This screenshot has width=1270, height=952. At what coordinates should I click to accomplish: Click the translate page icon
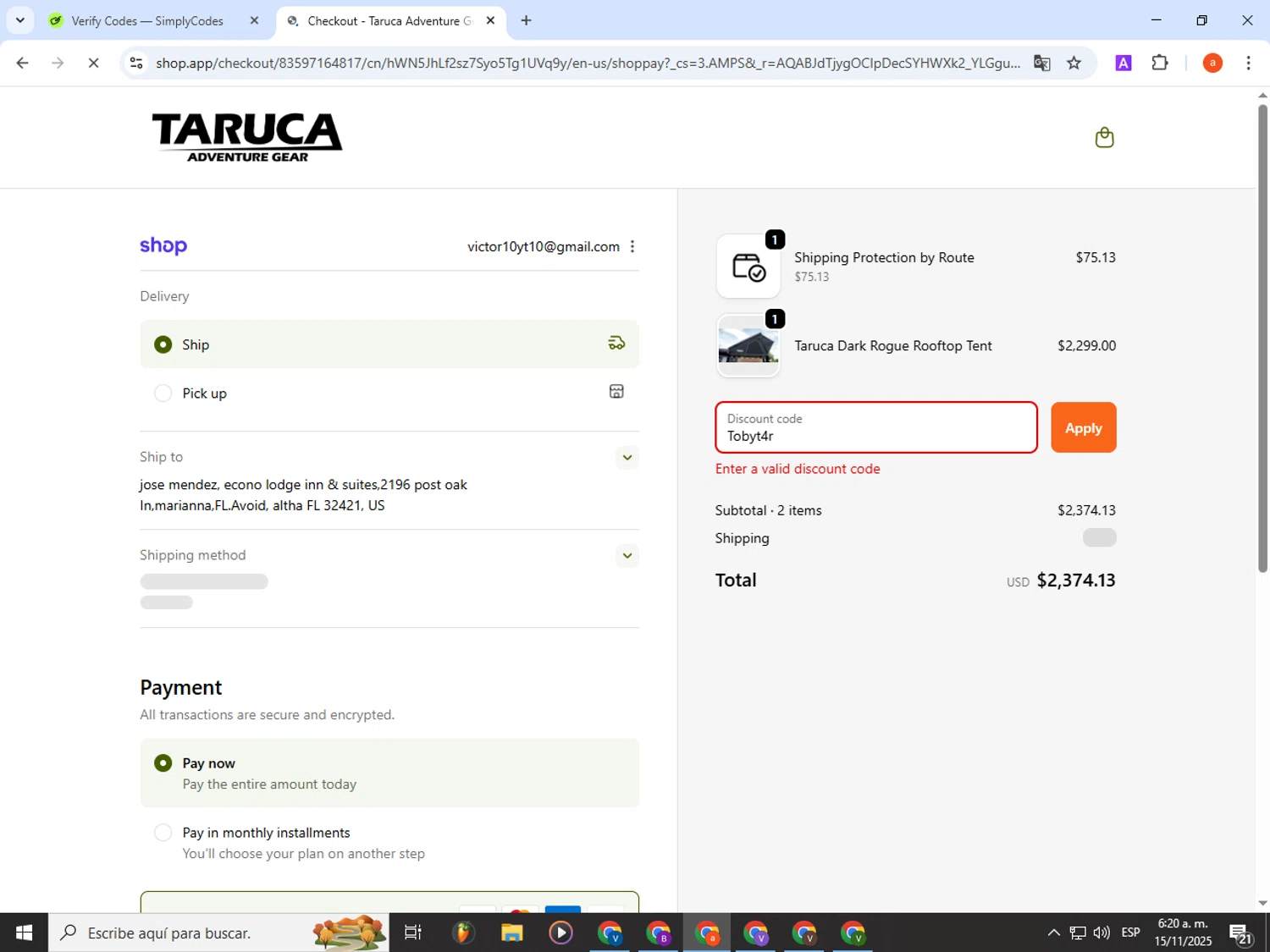[1042, 63]
